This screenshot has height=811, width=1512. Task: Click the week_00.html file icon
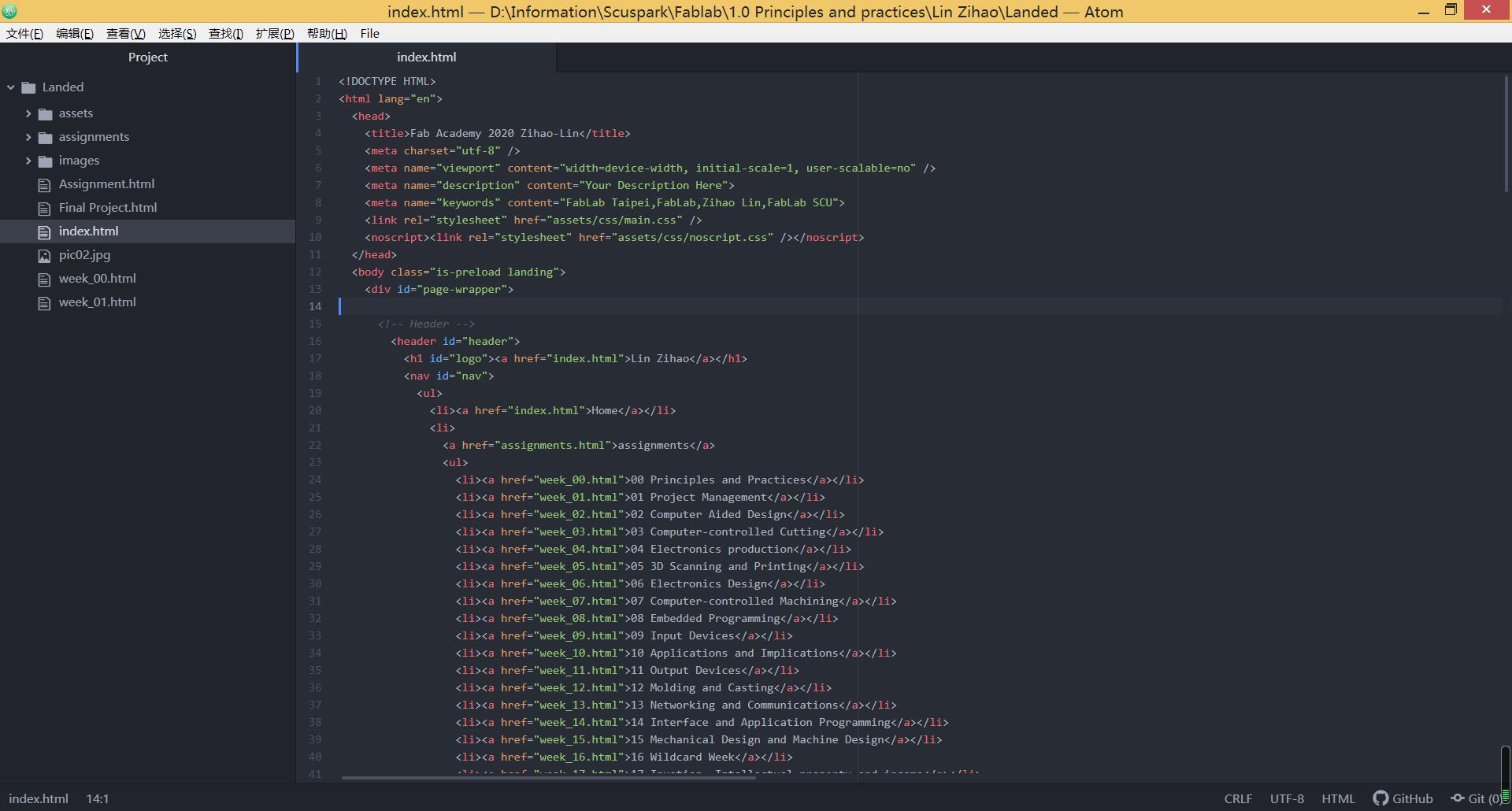pos(45,280)
